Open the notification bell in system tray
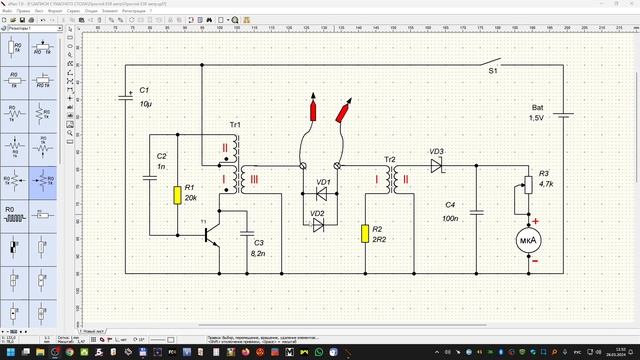Image resolution: width=640 pixels, height=360 pixels. tap(631, 352)
